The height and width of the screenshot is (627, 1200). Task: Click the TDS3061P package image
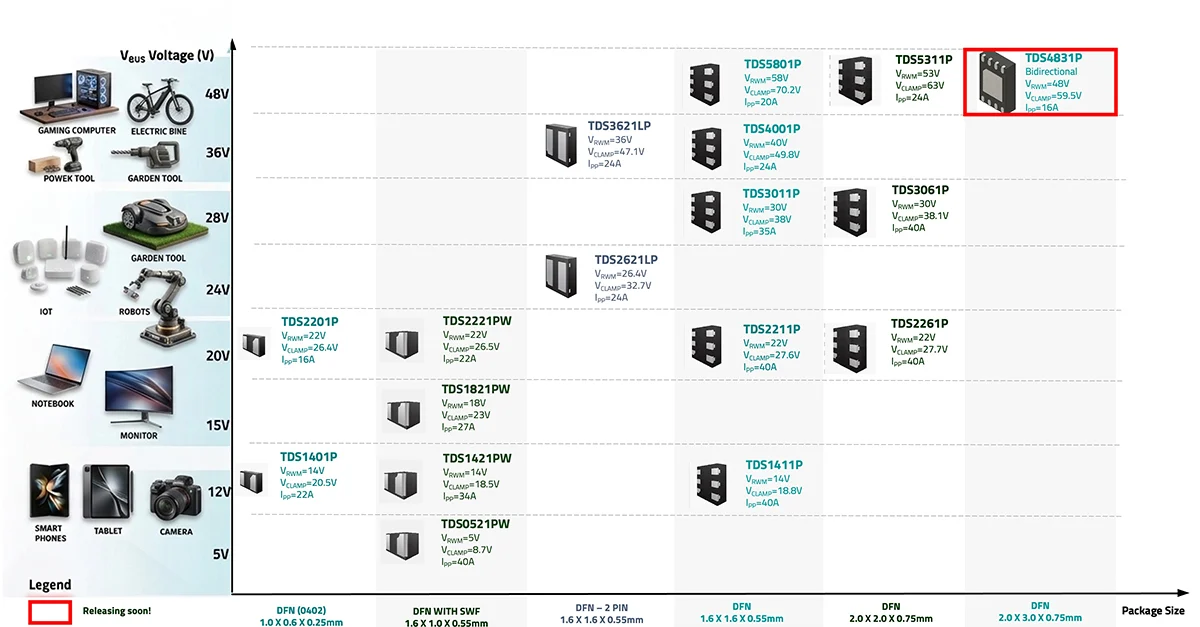[853, 212]
